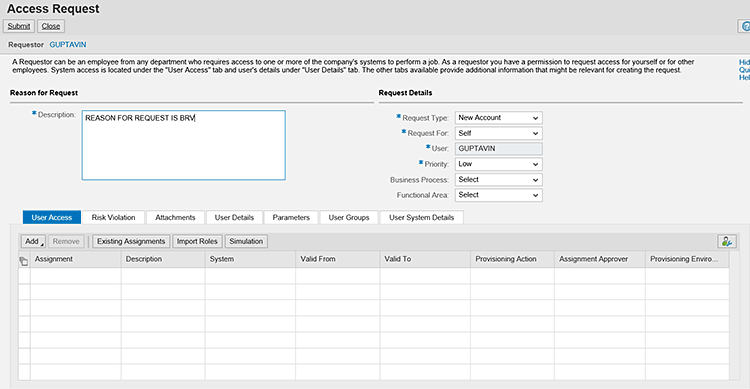Go to the User System Details tab
This screenshot has height=389, width=750.
(x=421, y=217)
